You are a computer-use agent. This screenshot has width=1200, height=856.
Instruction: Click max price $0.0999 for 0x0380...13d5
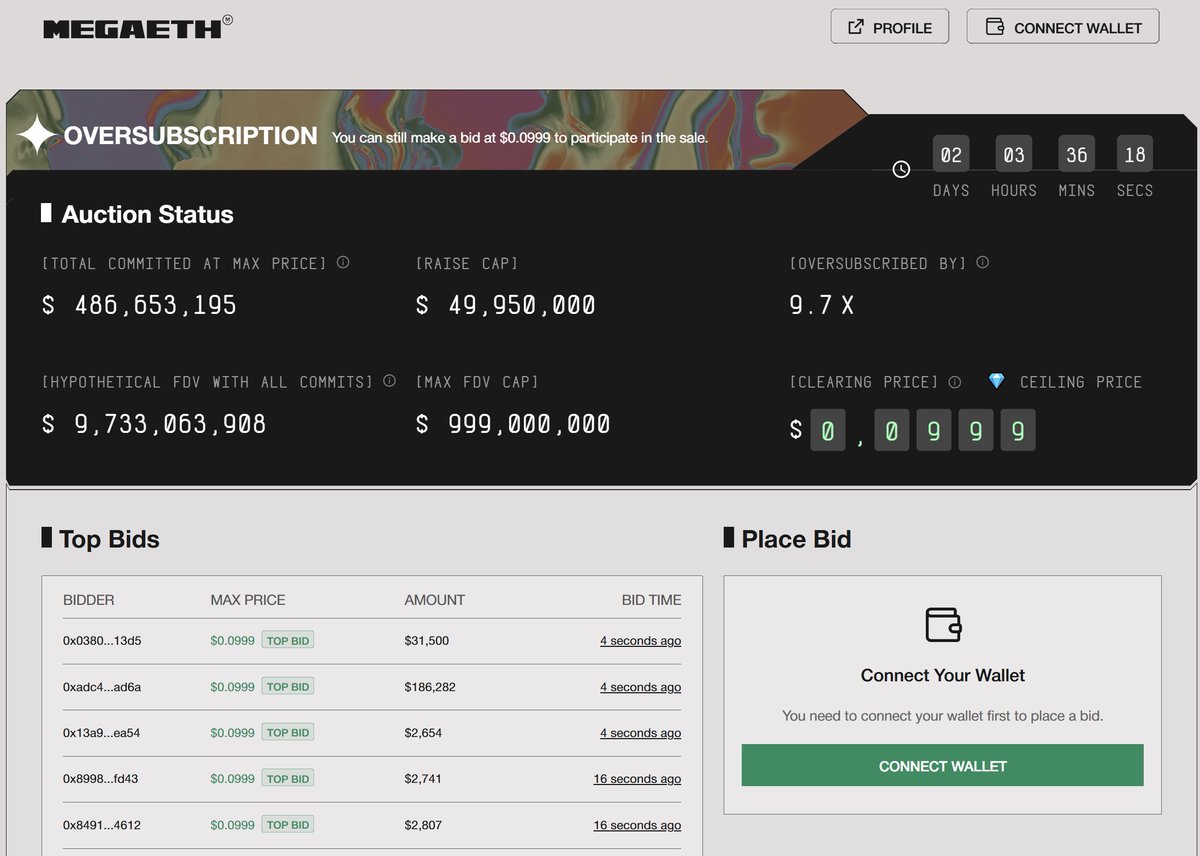coord(232,641)
